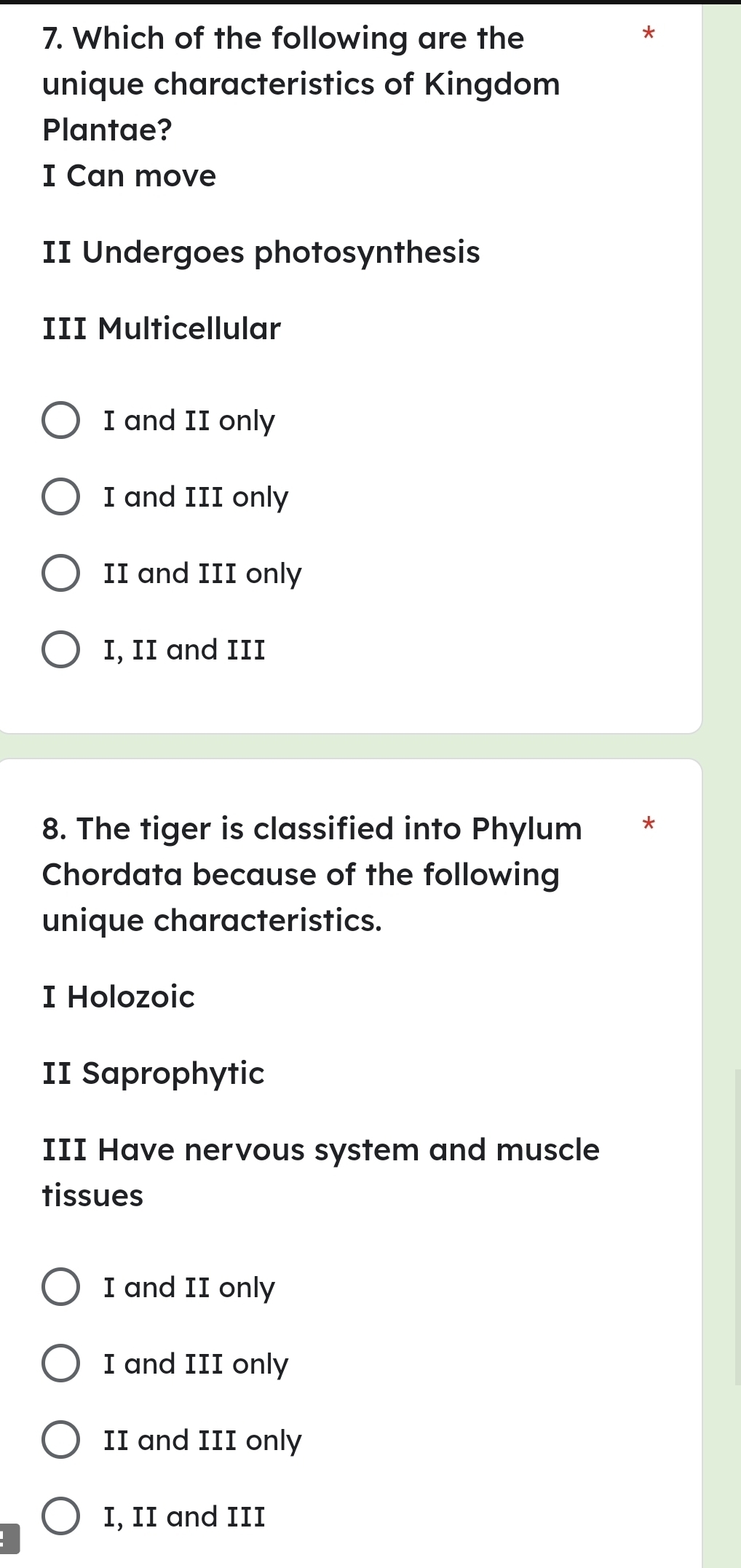The height and width of the screenshot is (1568, 741).
Task: Choose "II and III only" for question 7
Action: coord(61,574)
